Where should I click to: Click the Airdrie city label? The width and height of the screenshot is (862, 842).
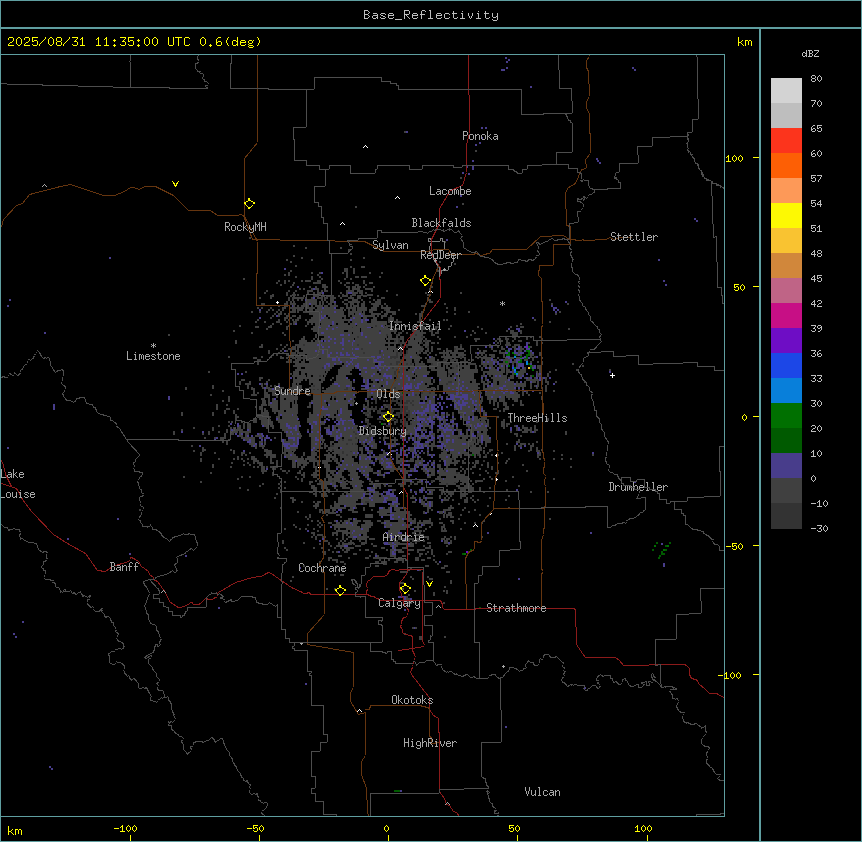click(404, 537)
